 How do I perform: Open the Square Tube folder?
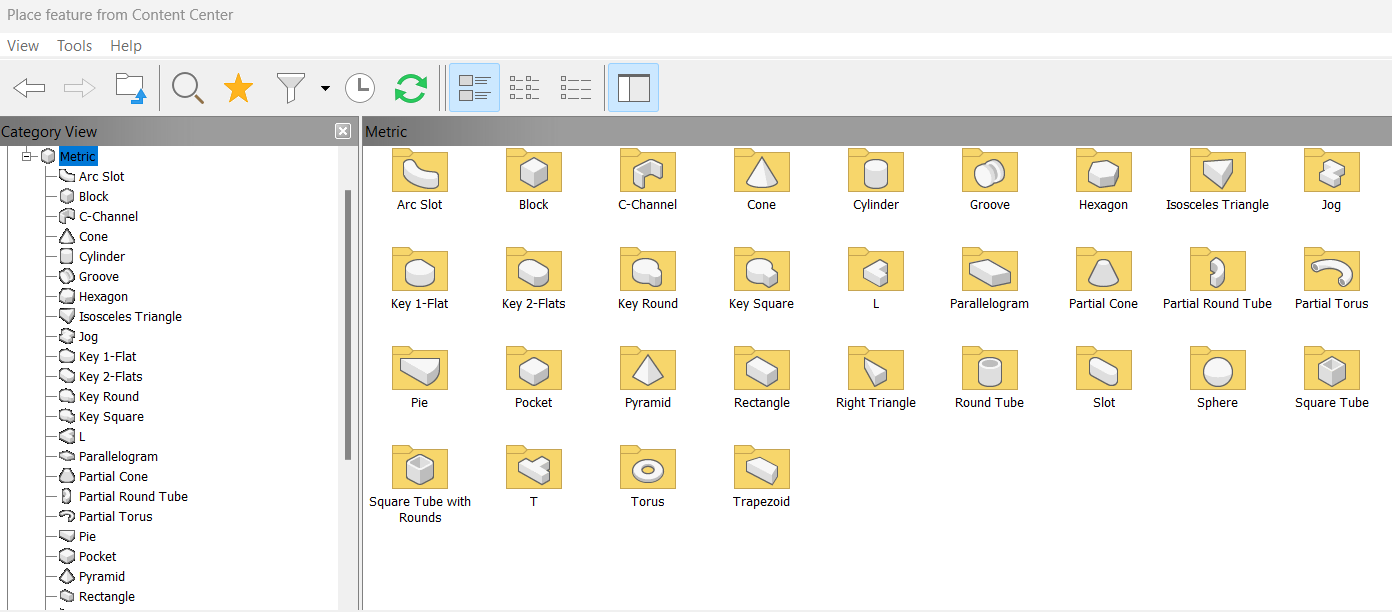click(1331, 369)
